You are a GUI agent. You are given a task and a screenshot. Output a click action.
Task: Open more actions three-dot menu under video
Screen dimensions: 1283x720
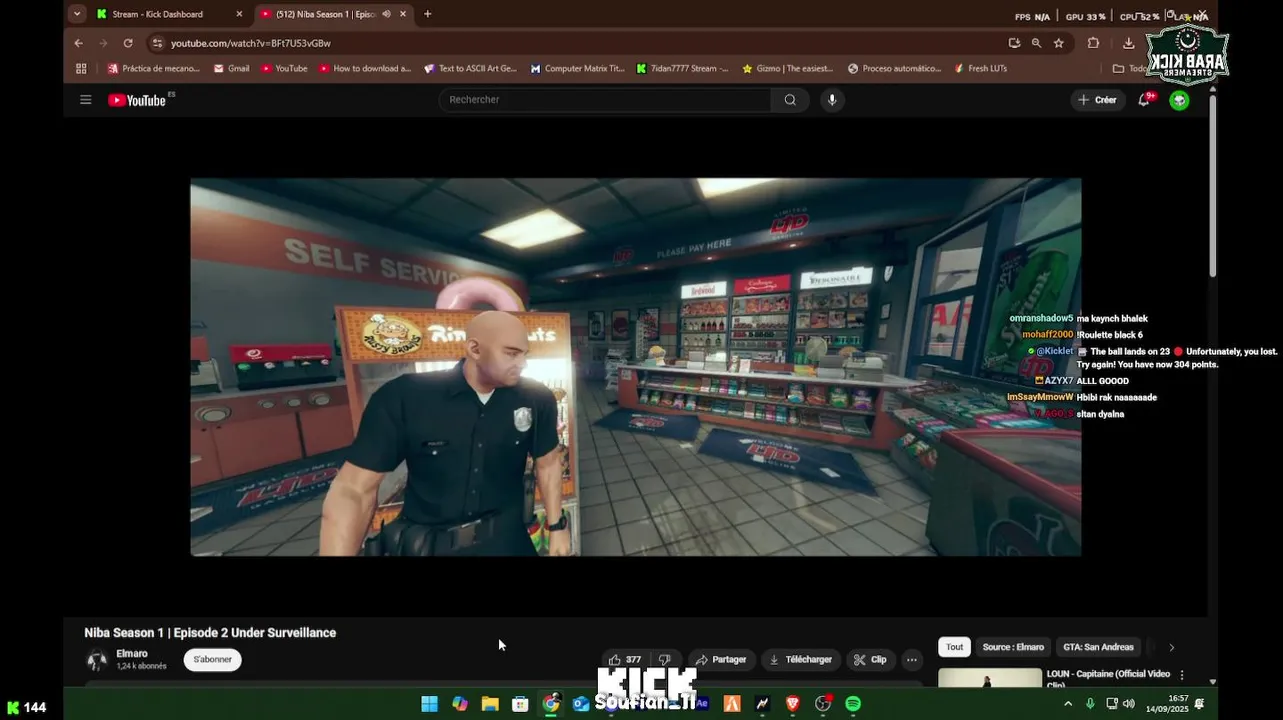click(x=911, y=660)
